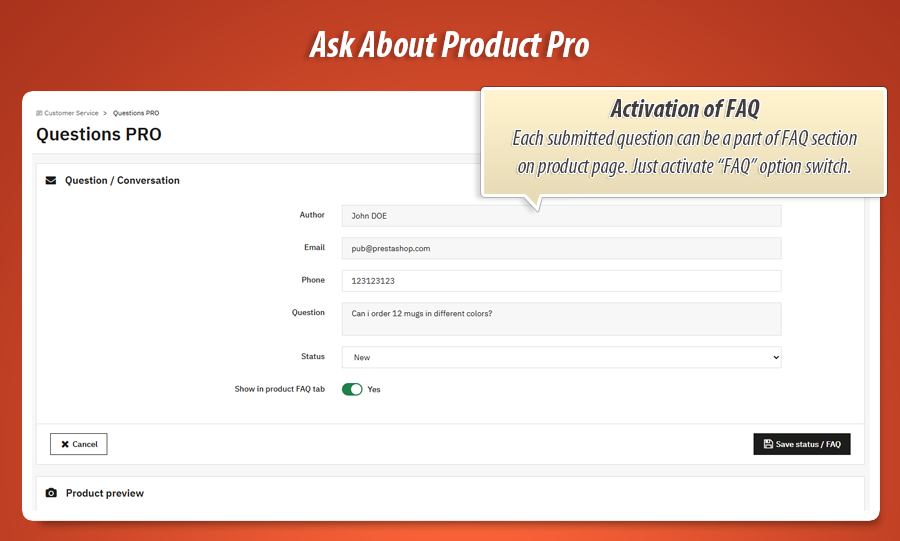900x541 pixels.
Task: Toggle the Show in product FAQ tab switch
Action: 352,390
